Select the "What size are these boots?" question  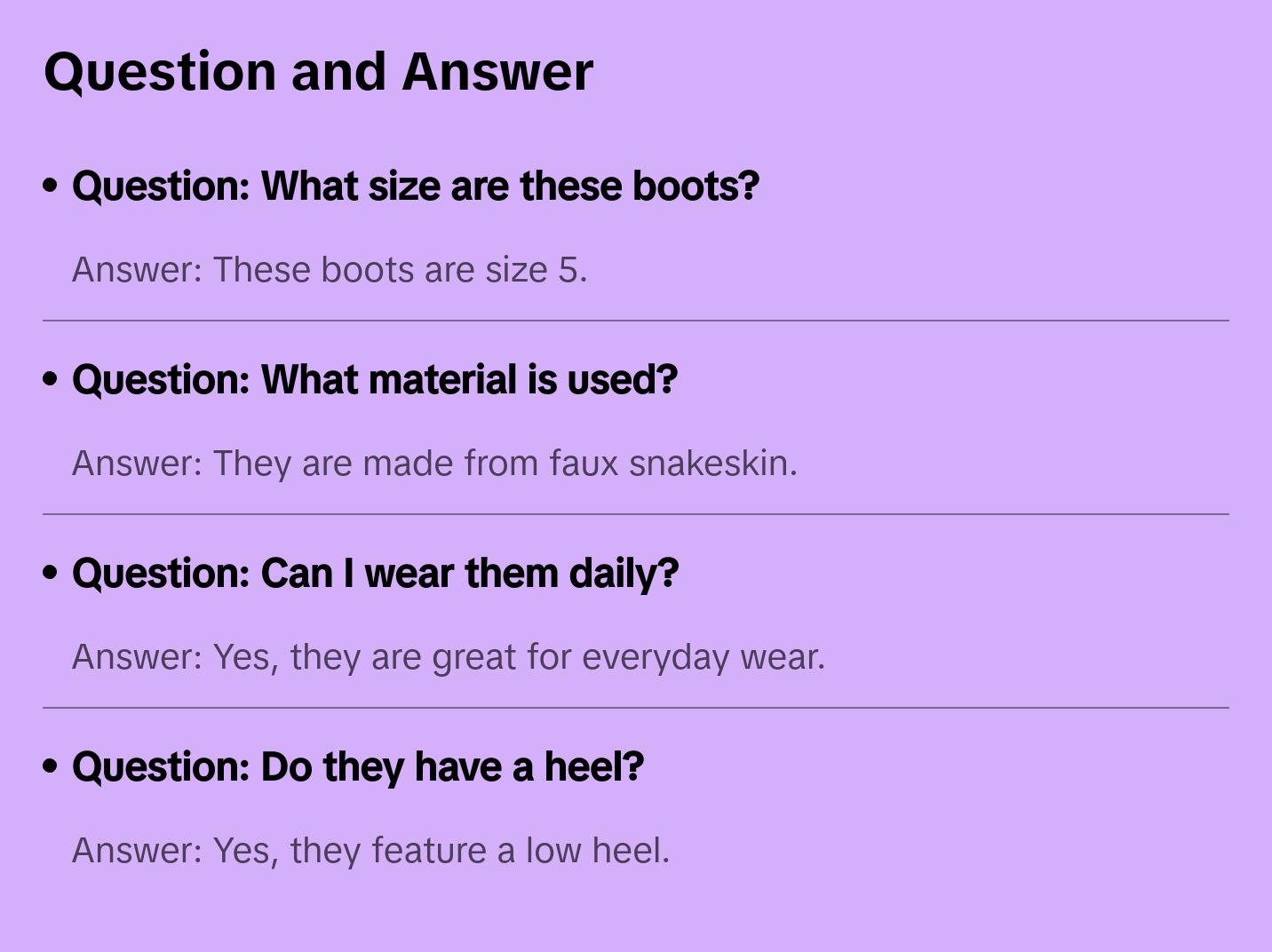(415, 186)
